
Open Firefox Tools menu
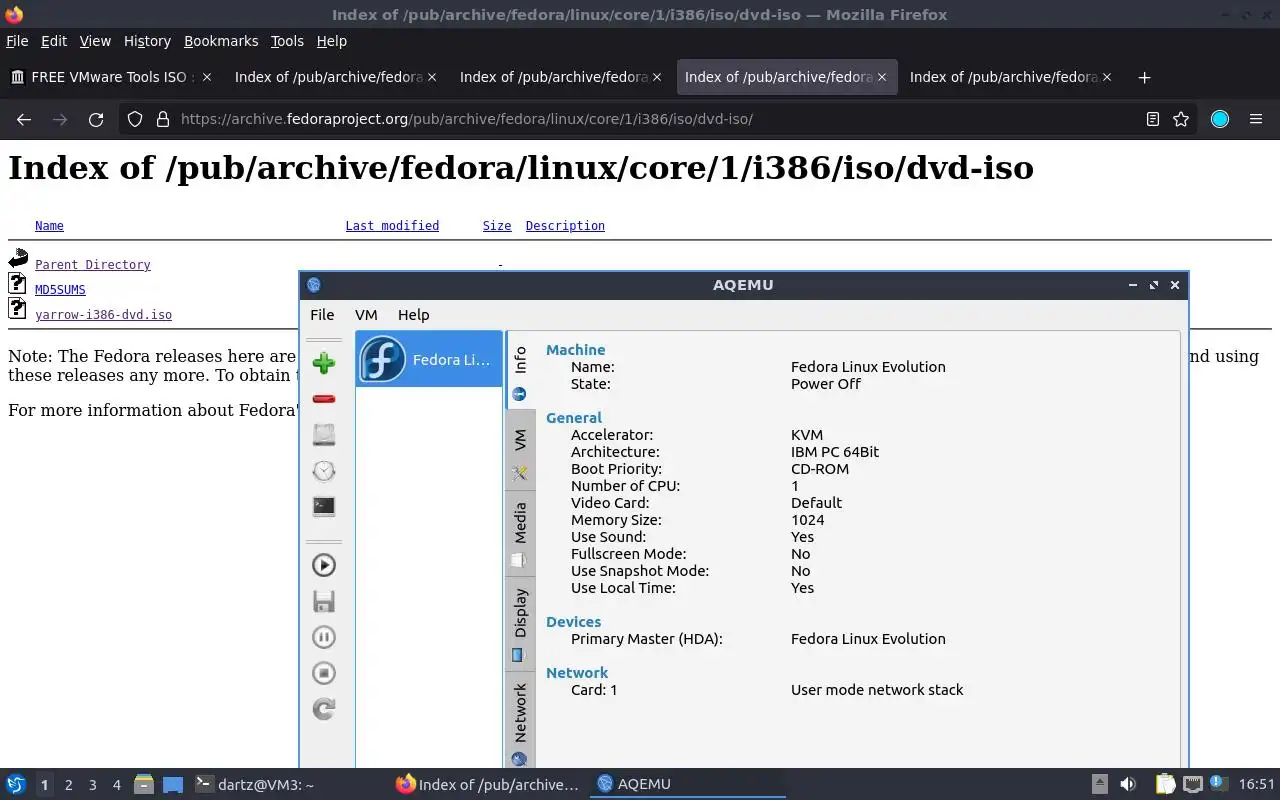tap(287, 41)
